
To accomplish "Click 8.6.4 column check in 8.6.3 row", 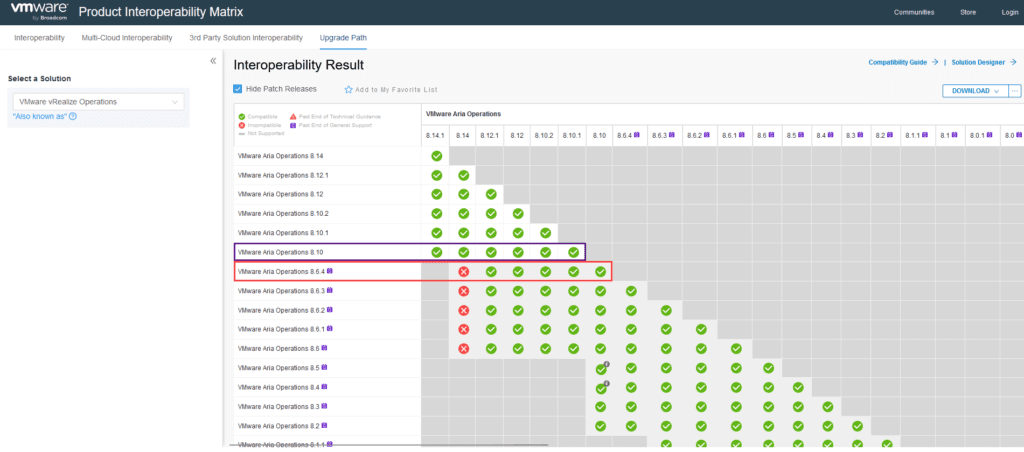I will pyautogui.click(x=631, y=291).
